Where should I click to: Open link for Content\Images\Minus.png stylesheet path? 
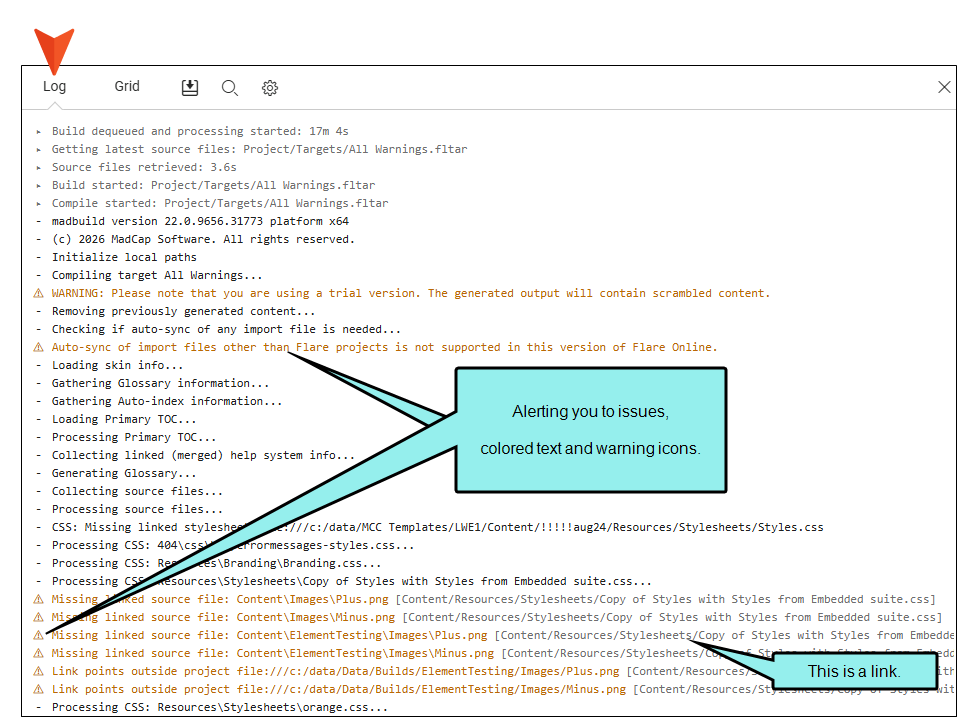[x=672, y=618]
